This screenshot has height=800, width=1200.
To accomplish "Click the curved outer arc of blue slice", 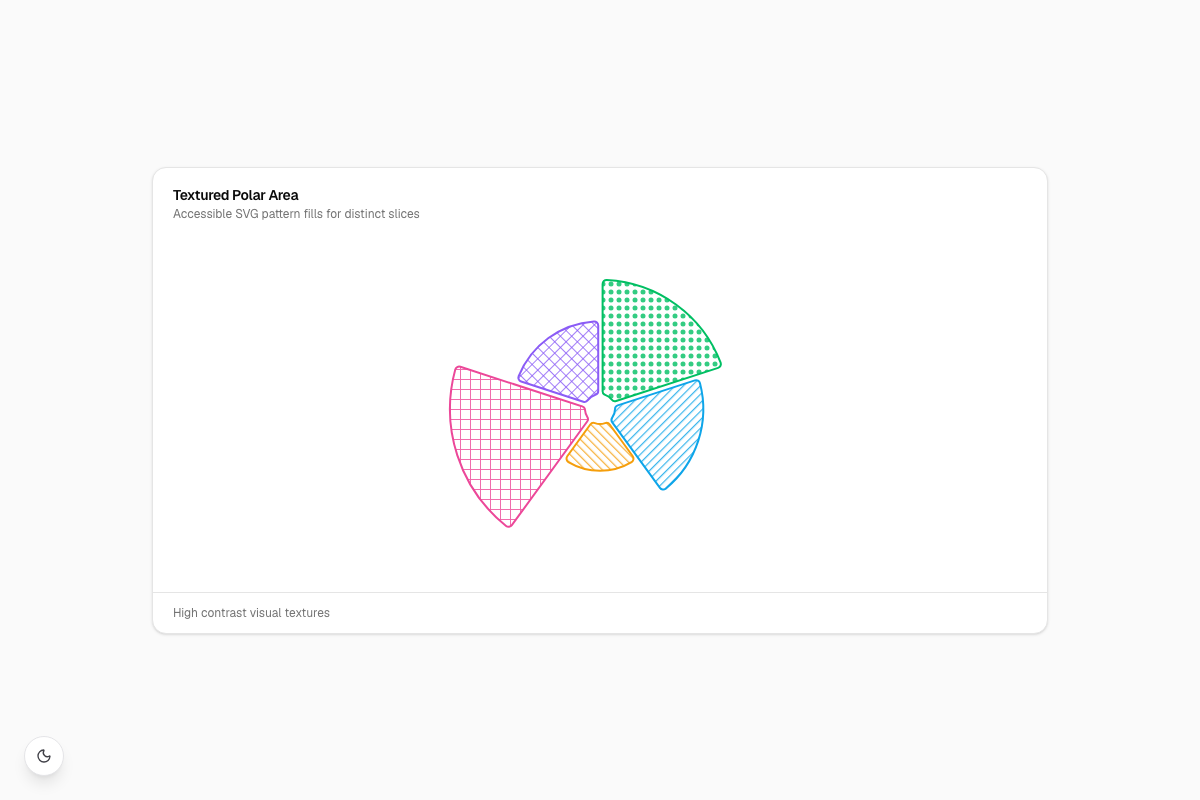I will (x=697, y=440).
